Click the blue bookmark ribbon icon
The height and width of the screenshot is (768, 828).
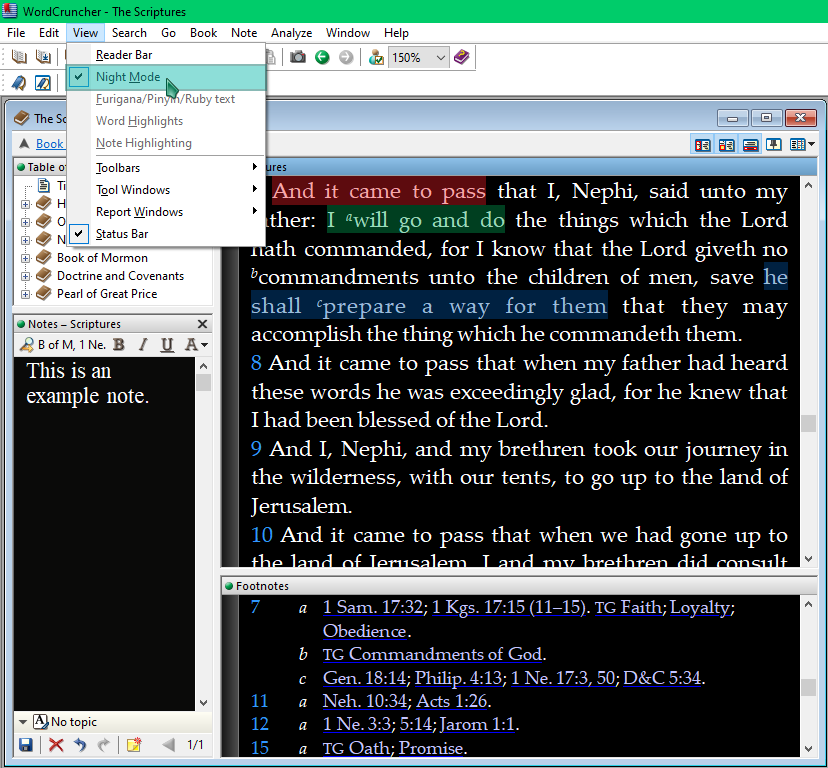coord(19,83)
